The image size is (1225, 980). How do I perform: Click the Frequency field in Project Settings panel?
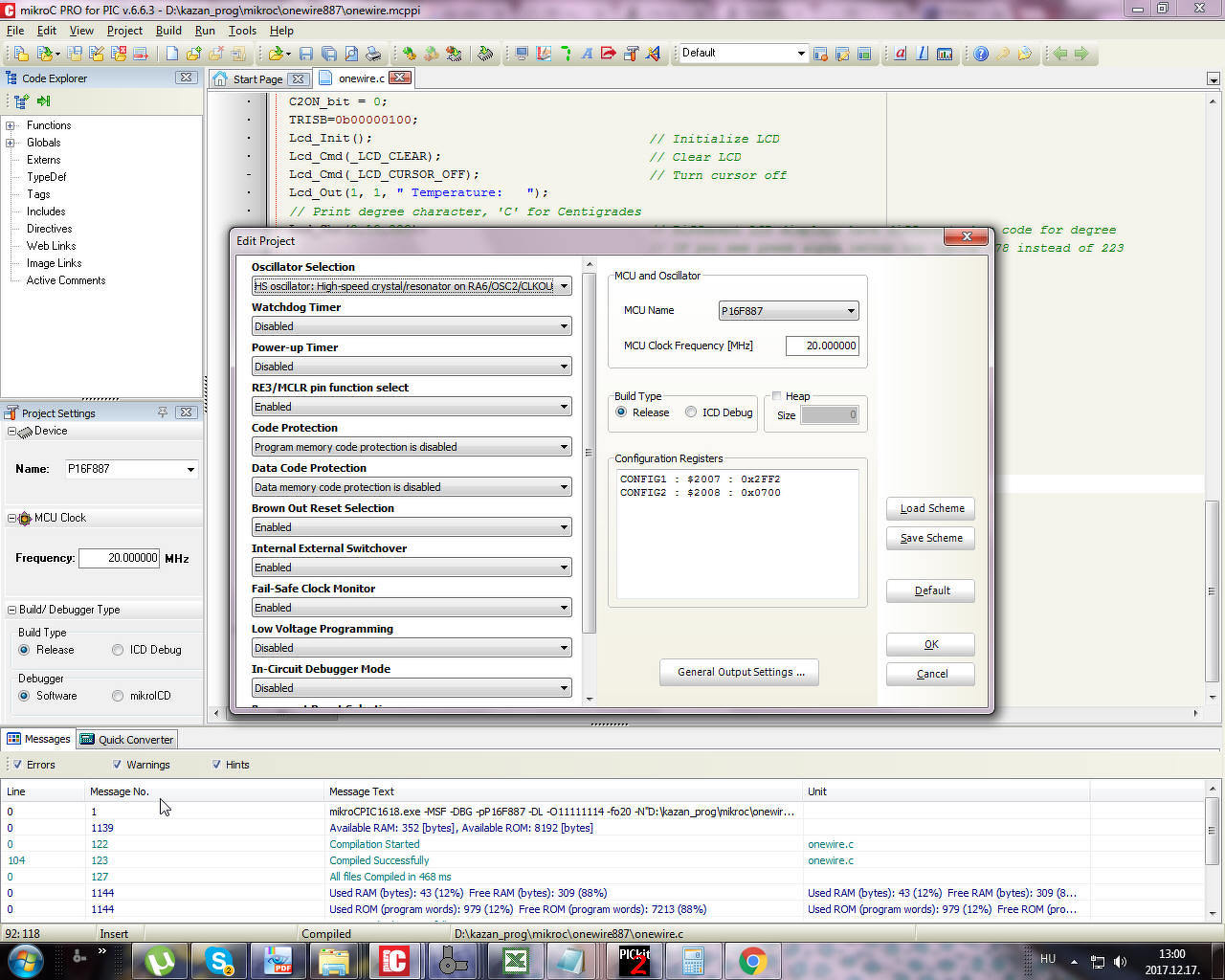pos(119,558)
